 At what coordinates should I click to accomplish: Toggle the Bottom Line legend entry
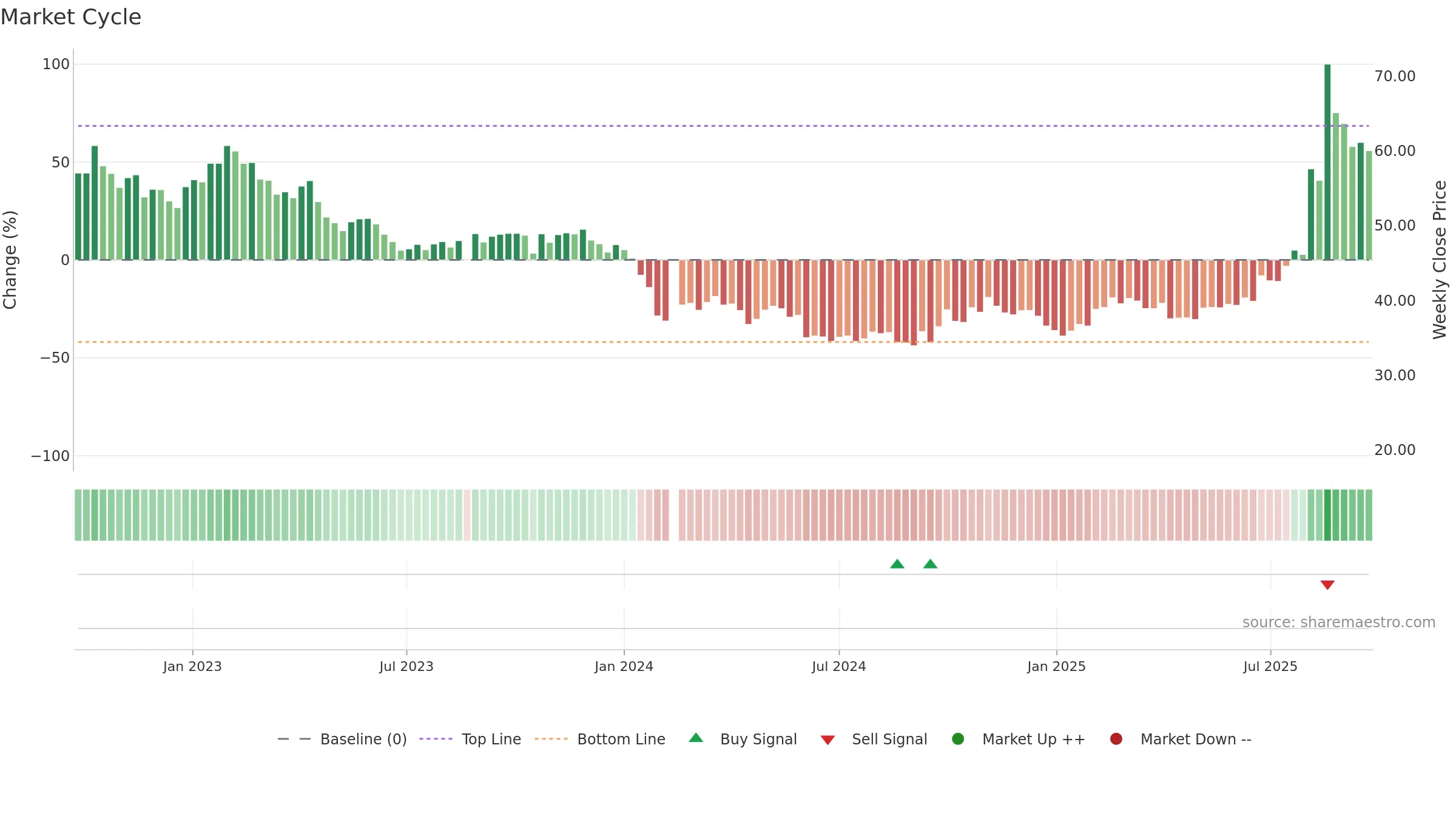(x=600, y=739)
